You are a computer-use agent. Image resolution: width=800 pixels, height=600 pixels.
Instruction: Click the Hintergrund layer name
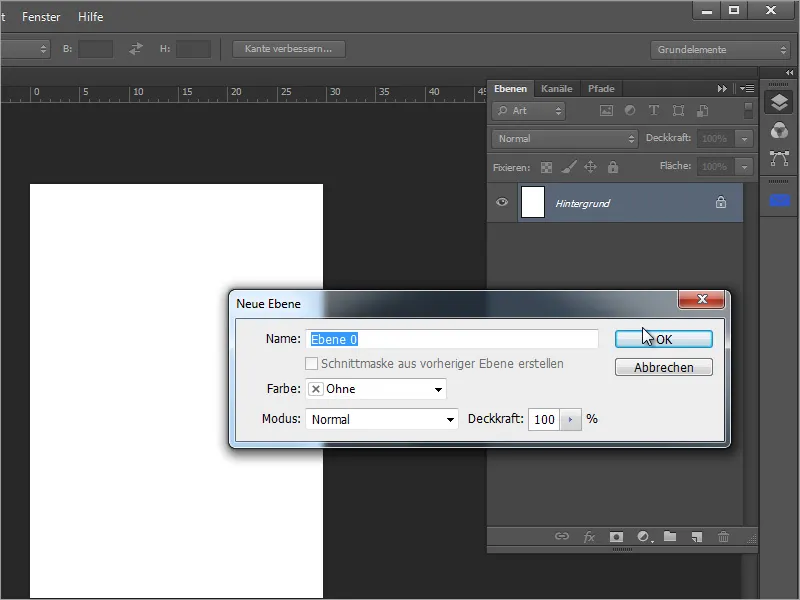point(582,204)
